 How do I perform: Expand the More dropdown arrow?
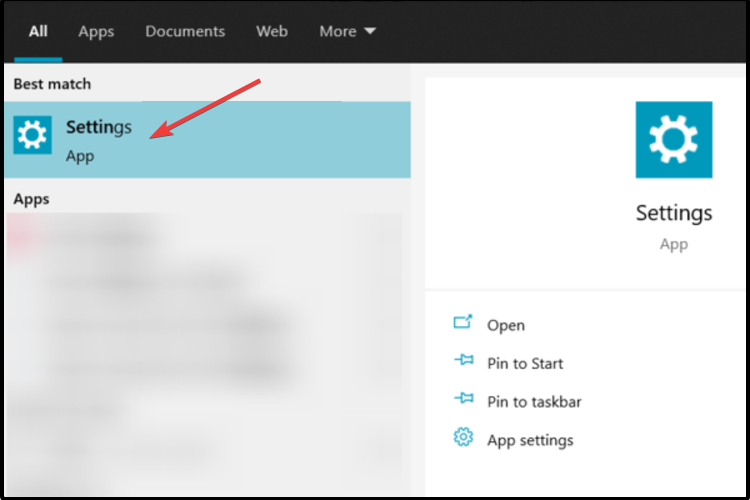coord(370,31)
